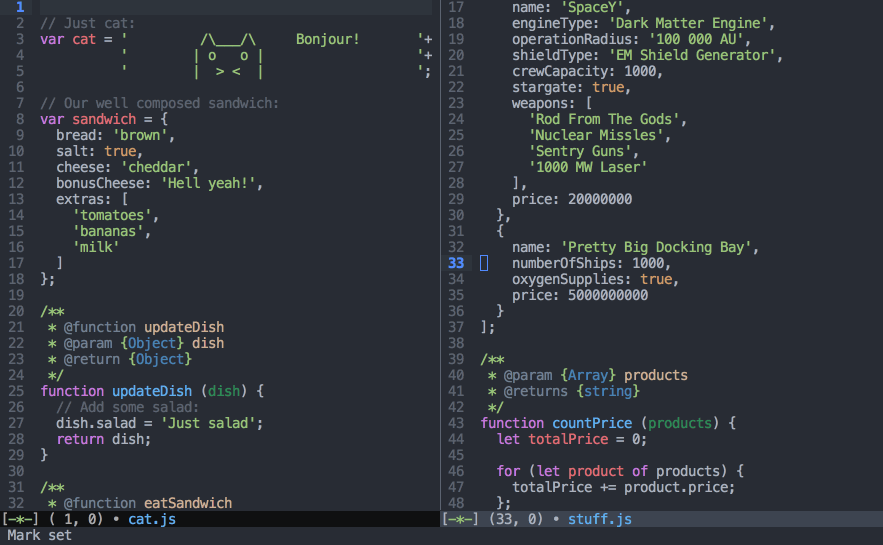Click the 'stargate: true' line
Viewport: 883px width, 545px height.
[x=572, y=87]
